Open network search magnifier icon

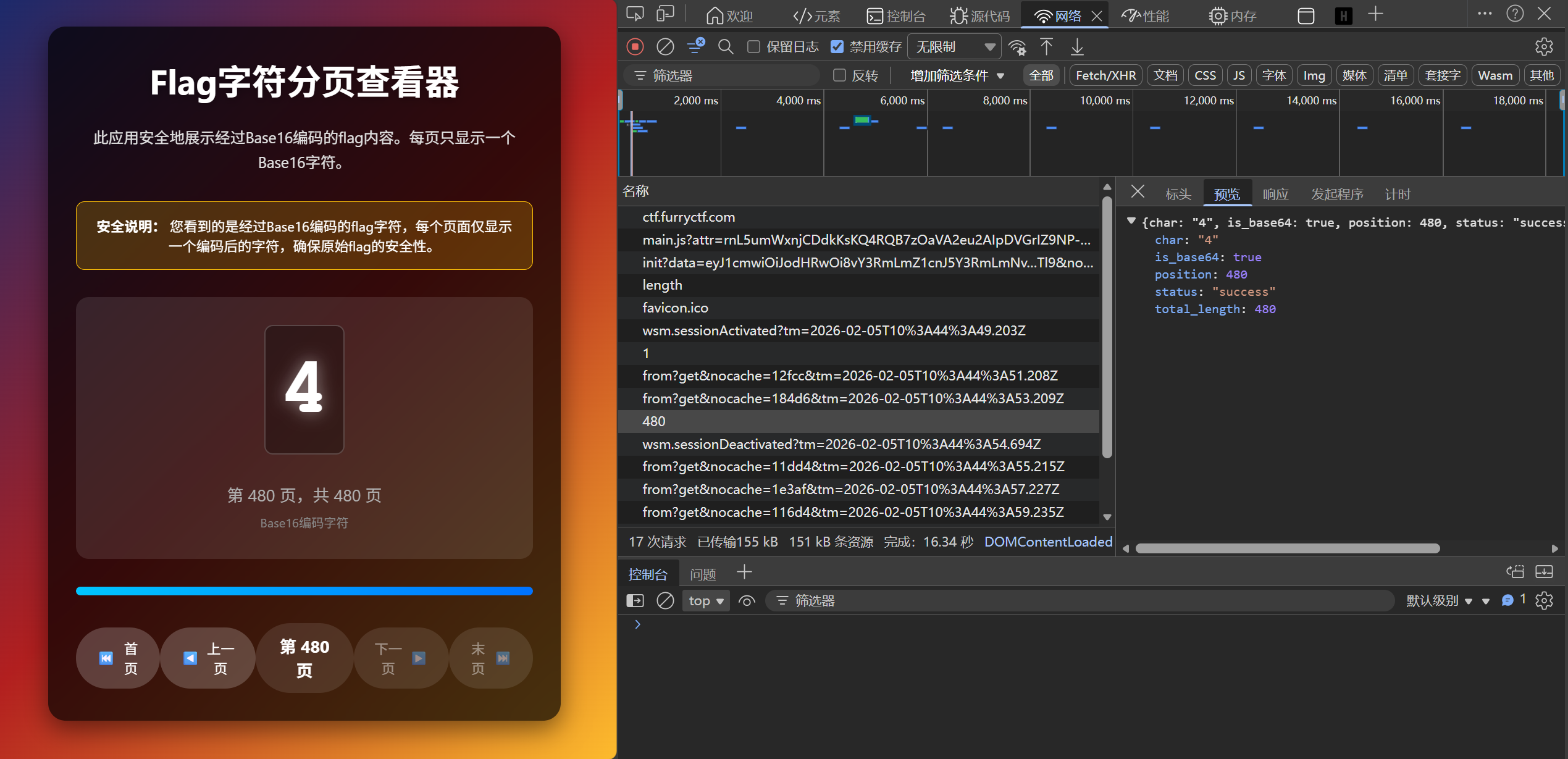point(726,47)
